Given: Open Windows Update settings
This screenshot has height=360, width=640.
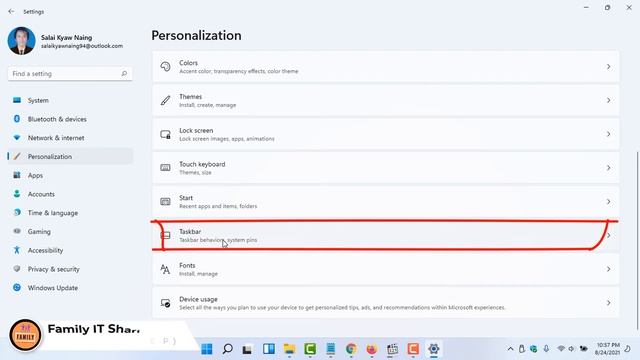Looking at the screenshot, I should tap(70, 288).
